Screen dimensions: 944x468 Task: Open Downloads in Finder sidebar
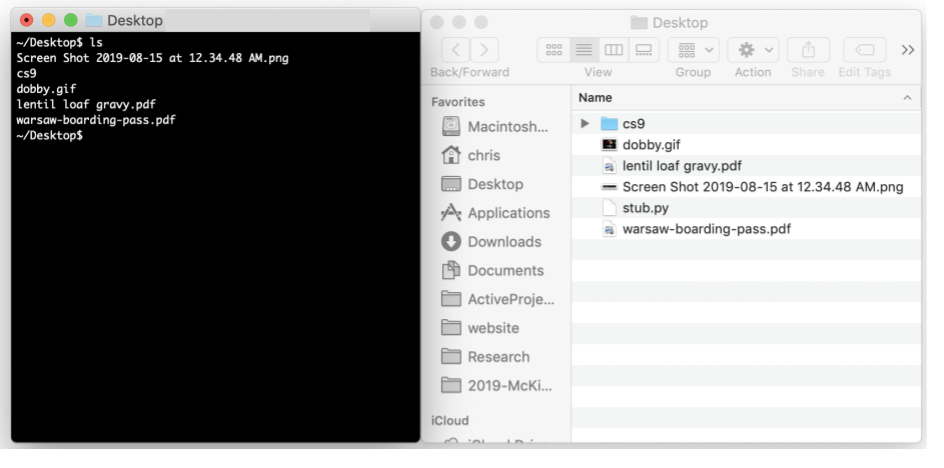pos(491,242)
